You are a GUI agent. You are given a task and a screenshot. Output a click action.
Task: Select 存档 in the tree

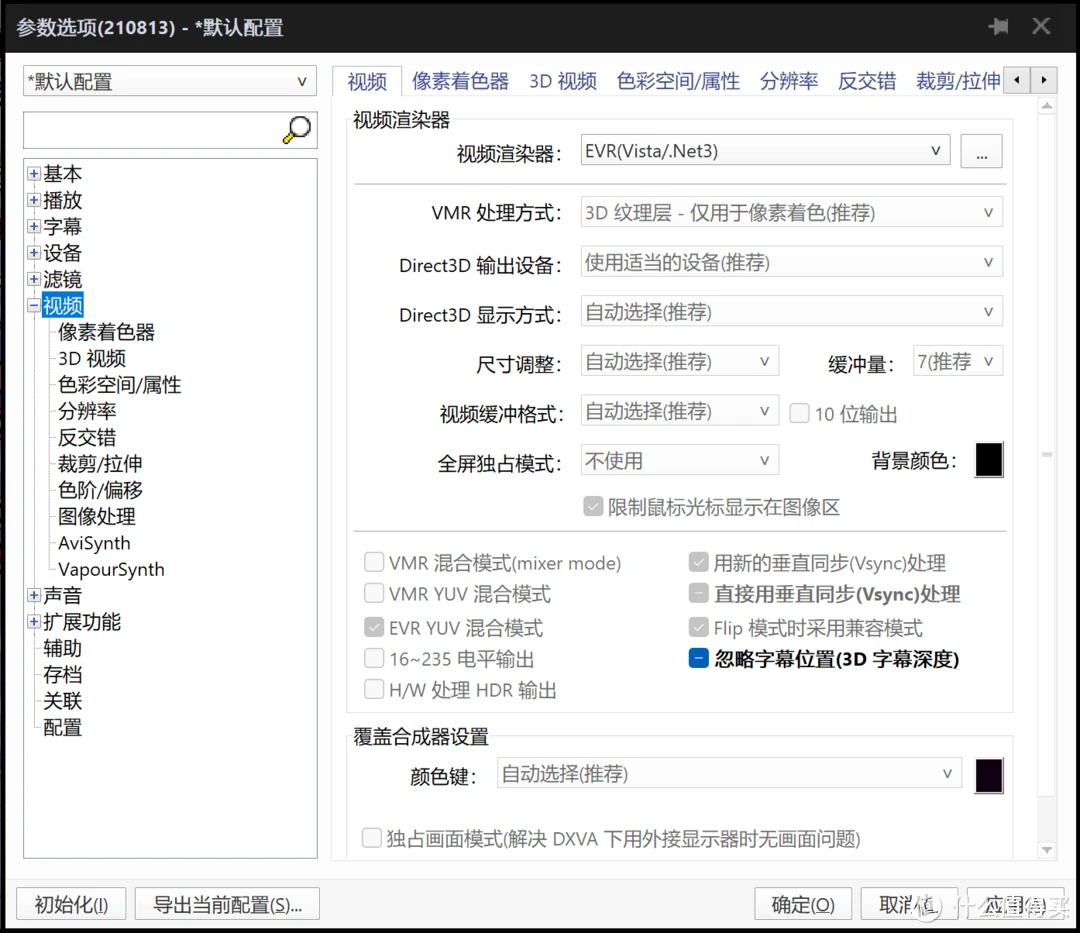click(62, 674)
